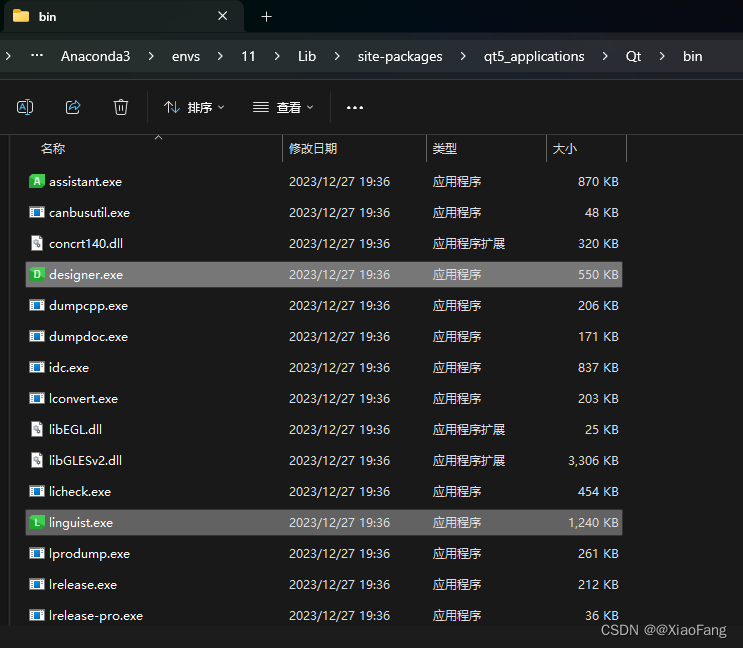Select the libEGL.dll file name

(x=75, y=430)
